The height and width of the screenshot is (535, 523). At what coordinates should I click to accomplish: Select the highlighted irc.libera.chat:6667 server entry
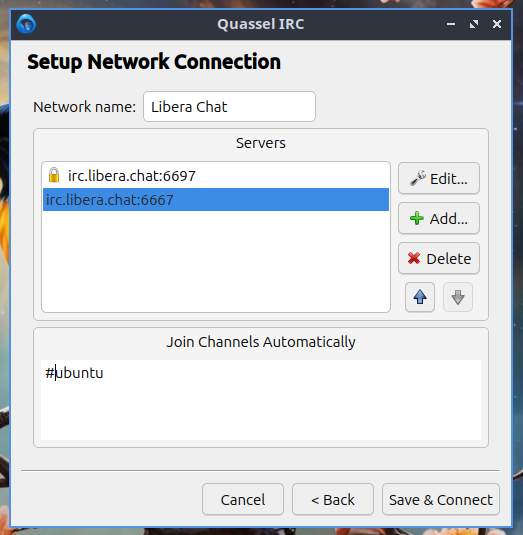coord(216,200)
